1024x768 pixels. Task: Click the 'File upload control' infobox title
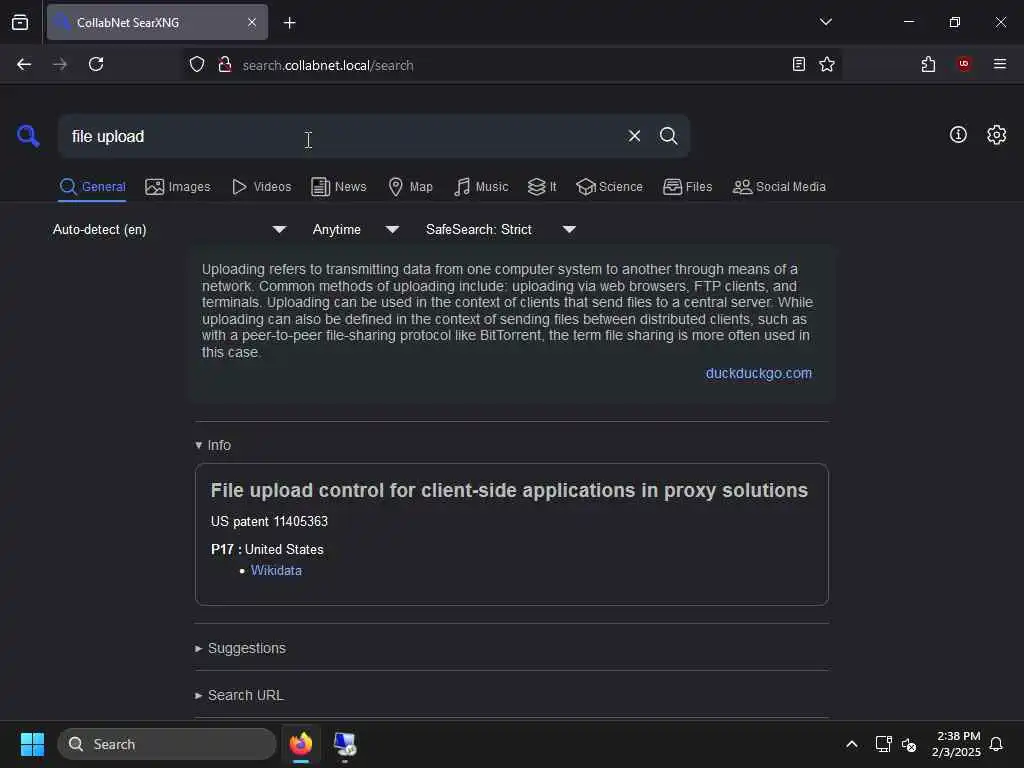pos(509,490)
